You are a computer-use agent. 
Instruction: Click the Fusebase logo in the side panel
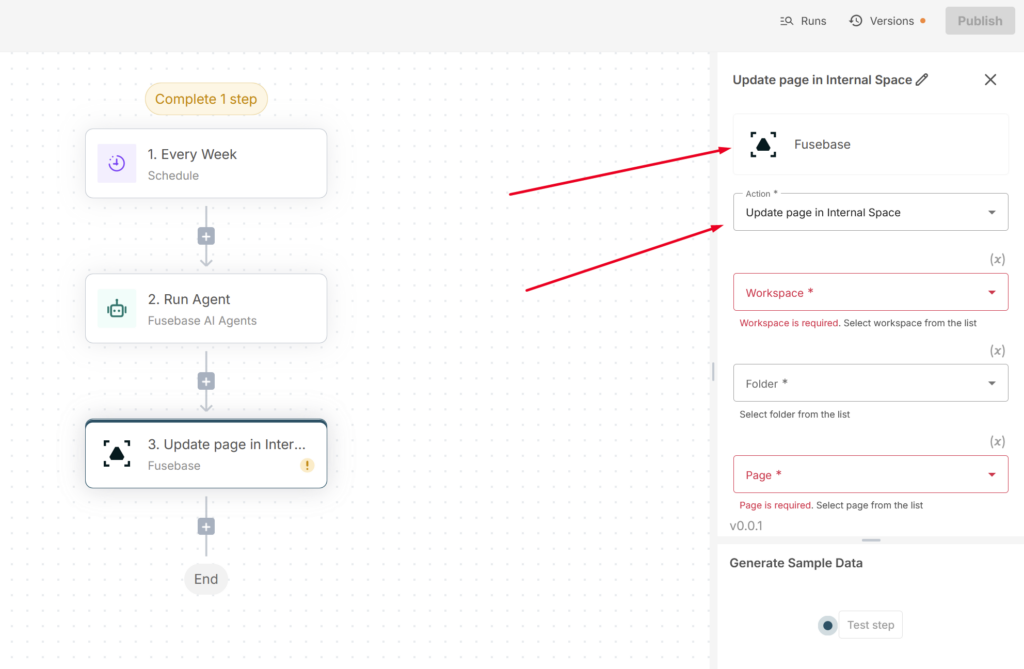(x=763, y=144)
